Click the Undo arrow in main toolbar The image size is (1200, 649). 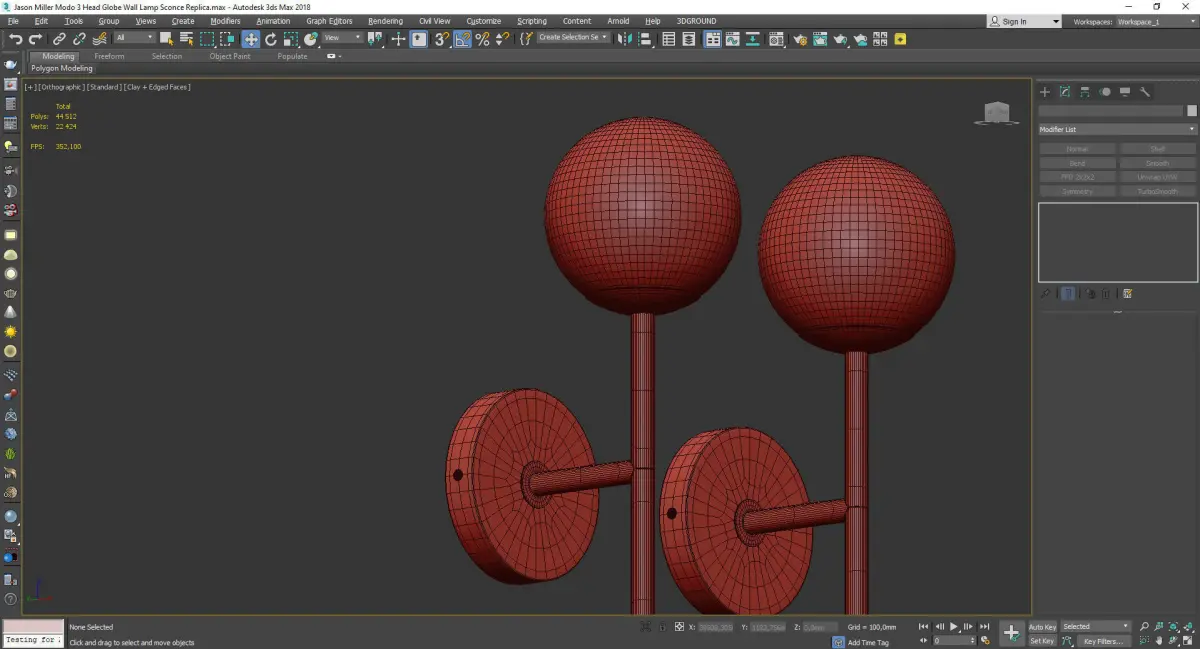[x=16, y=39]
